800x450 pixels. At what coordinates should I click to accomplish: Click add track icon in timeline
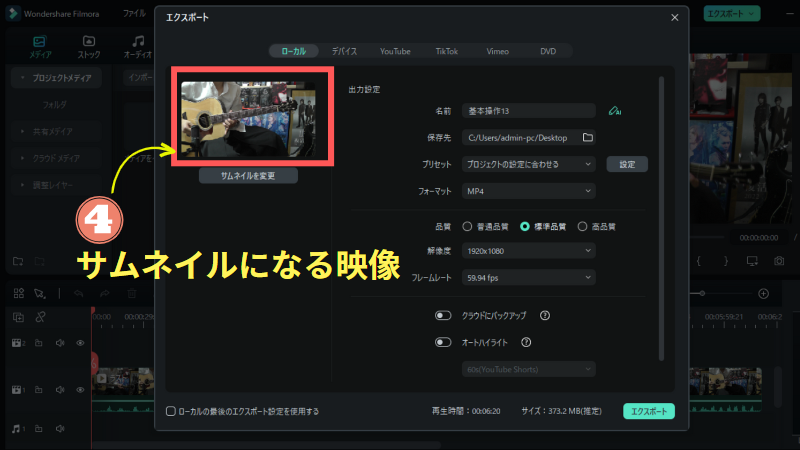[18, 317]
